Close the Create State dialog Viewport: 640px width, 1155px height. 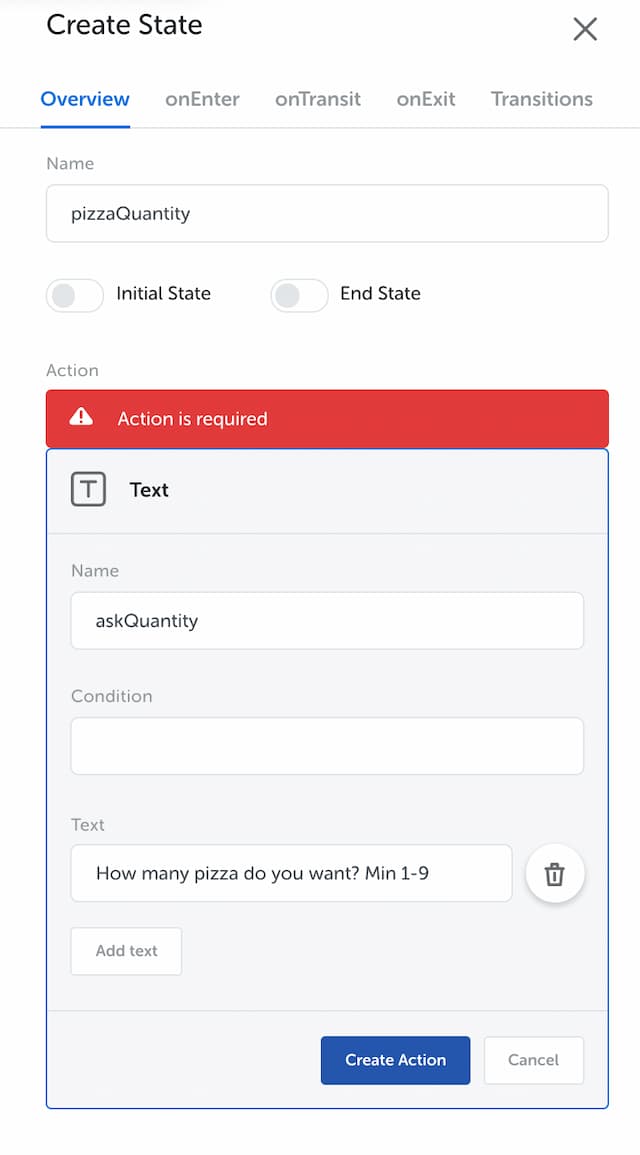(x=585, y=29)
